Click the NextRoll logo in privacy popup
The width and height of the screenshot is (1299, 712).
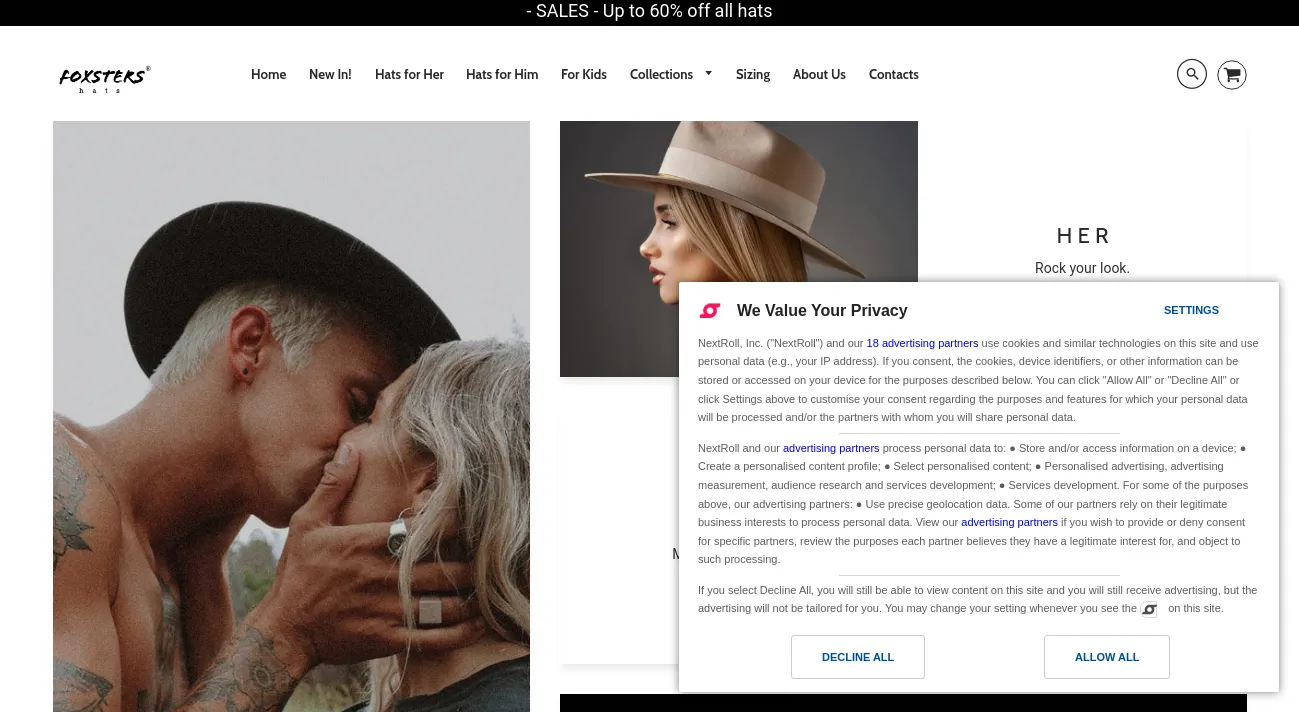(x=710, y=311)
